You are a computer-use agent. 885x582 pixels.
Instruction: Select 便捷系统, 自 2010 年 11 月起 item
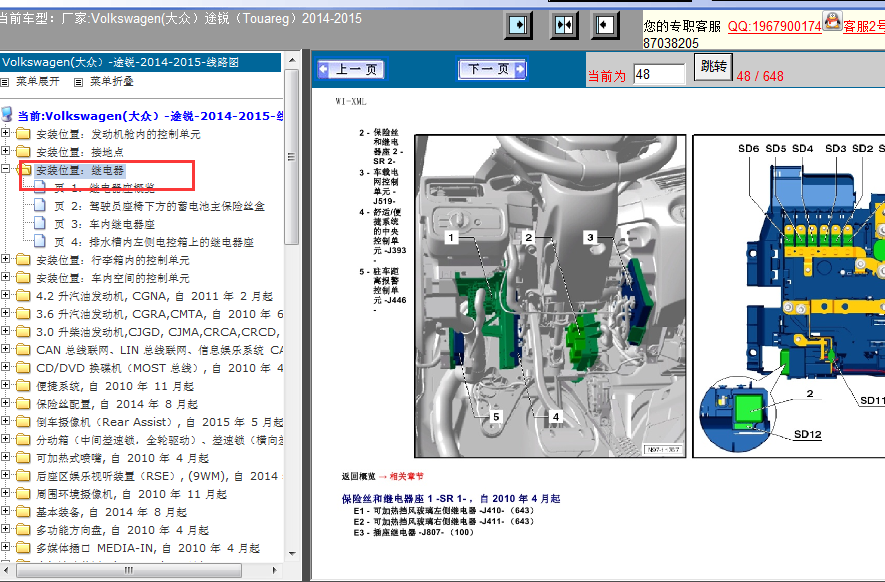[x=115, y=386]
